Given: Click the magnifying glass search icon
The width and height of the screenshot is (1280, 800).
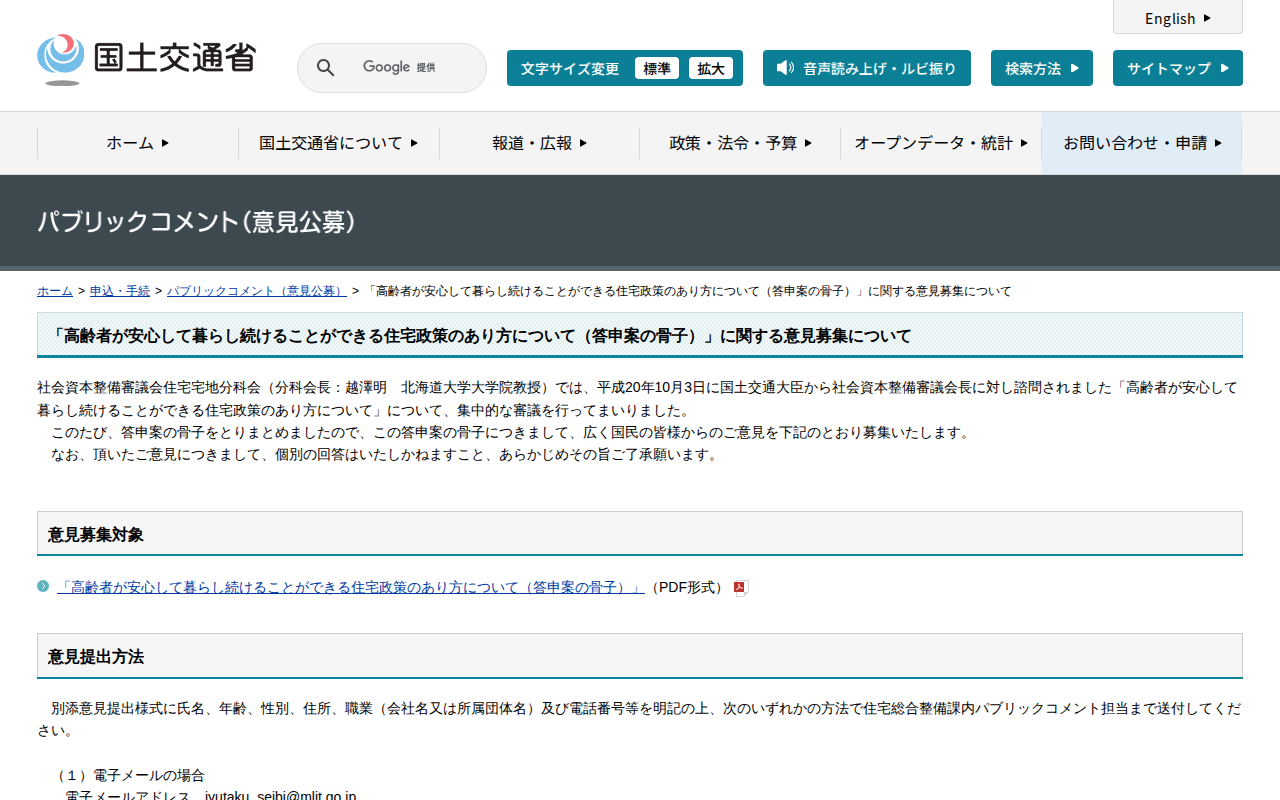Looking at the screenshot, I should click(325, 67).
